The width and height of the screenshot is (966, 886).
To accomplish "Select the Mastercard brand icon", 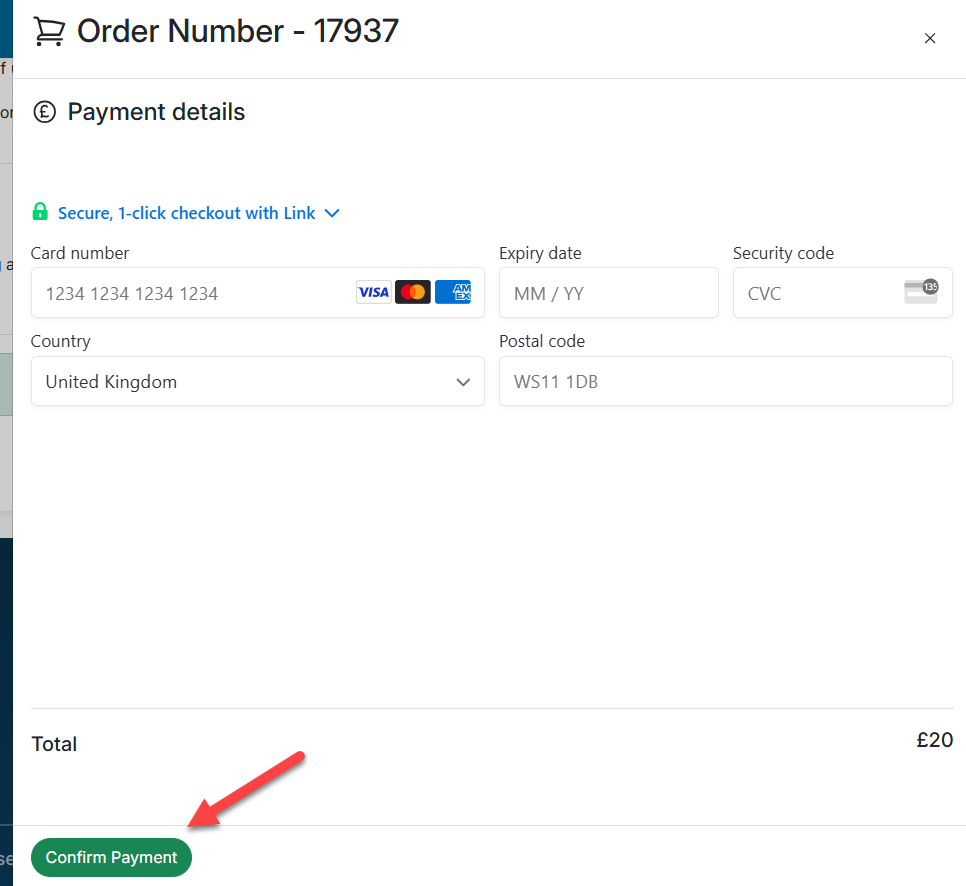I will 413,291.
